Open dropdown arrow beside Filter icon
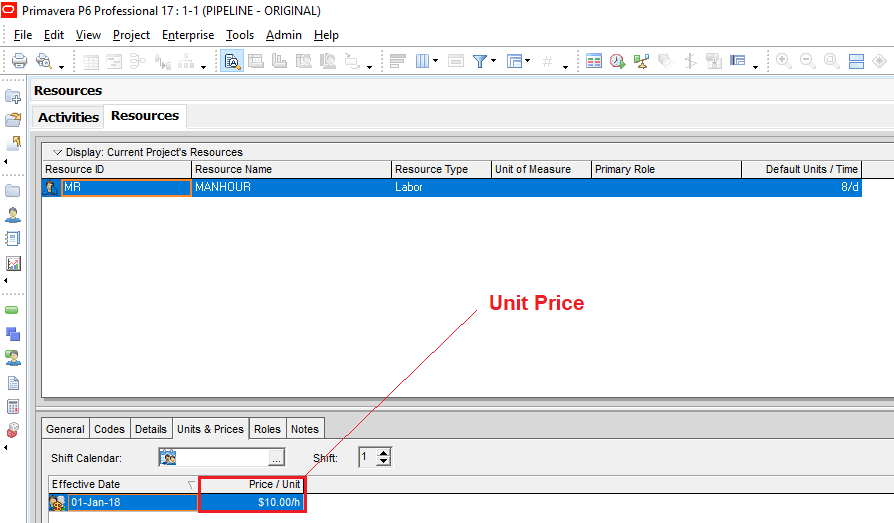Screen dimensions: 894x523 493,60
